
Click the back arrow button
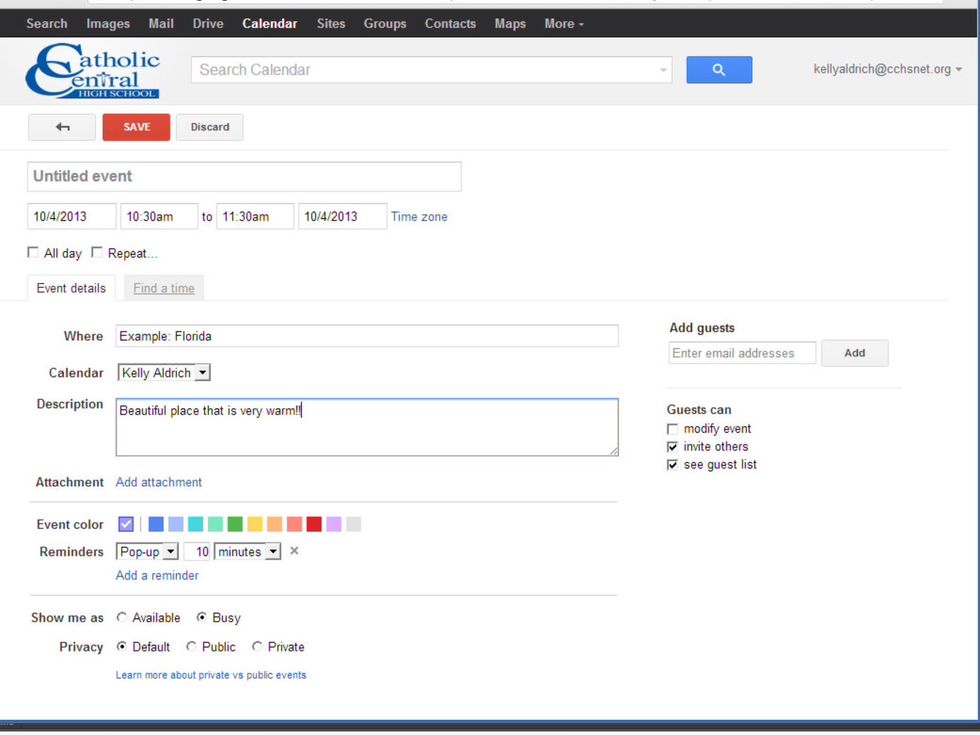tap(62, 127)
